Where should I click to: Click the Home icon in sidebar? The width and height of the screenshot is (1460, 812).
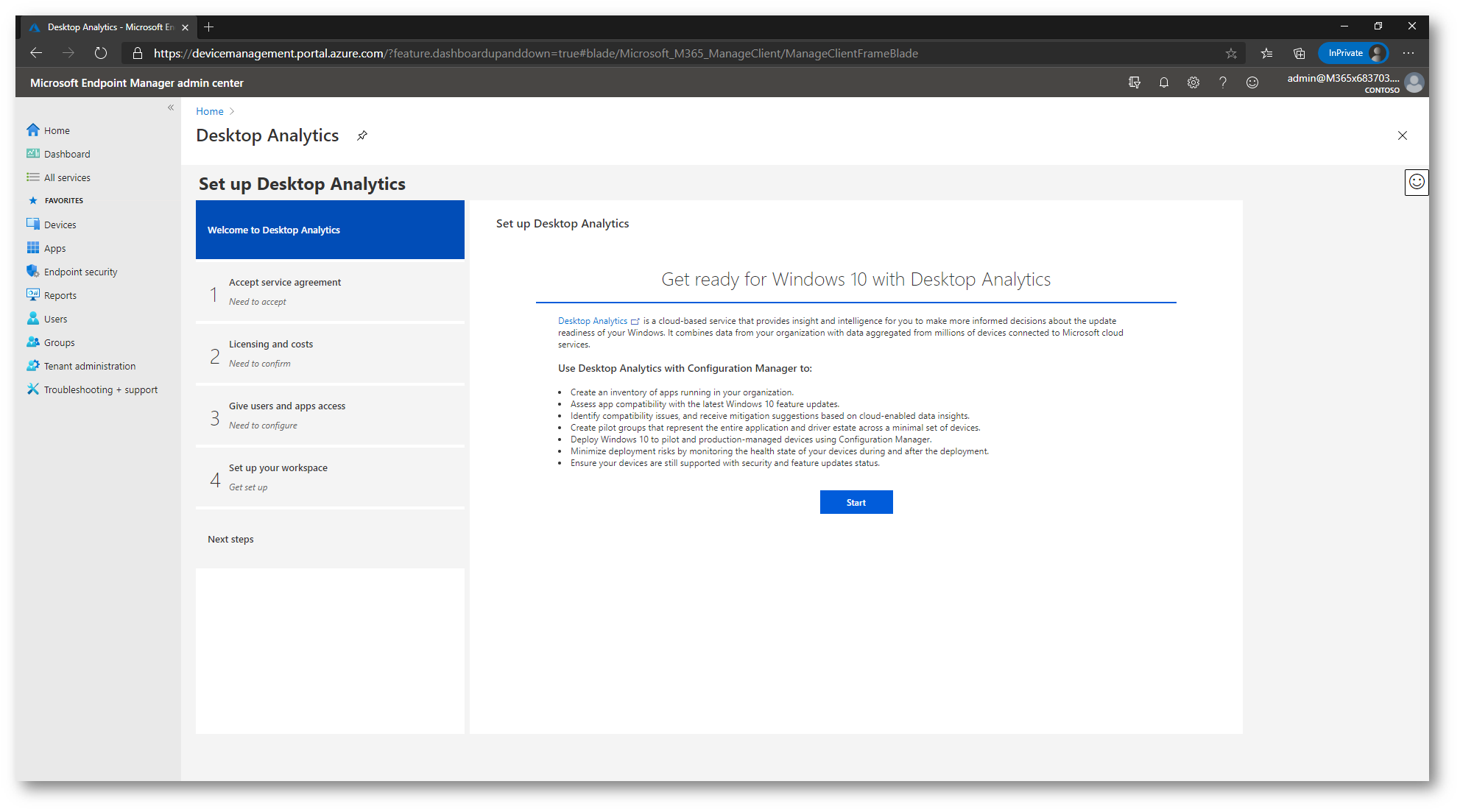(33, 130)
